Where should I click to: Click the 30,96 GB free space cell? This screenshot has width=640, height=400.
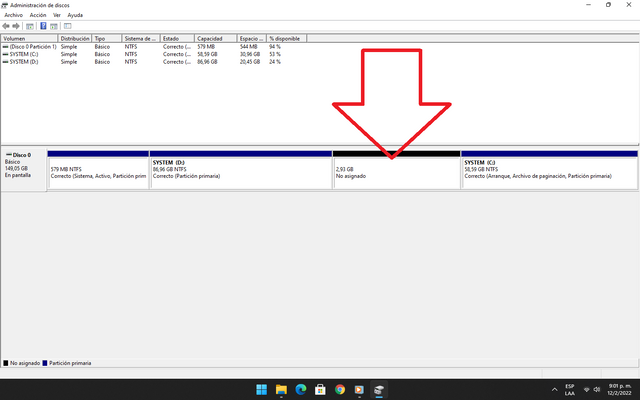click(x=250, y=54)
